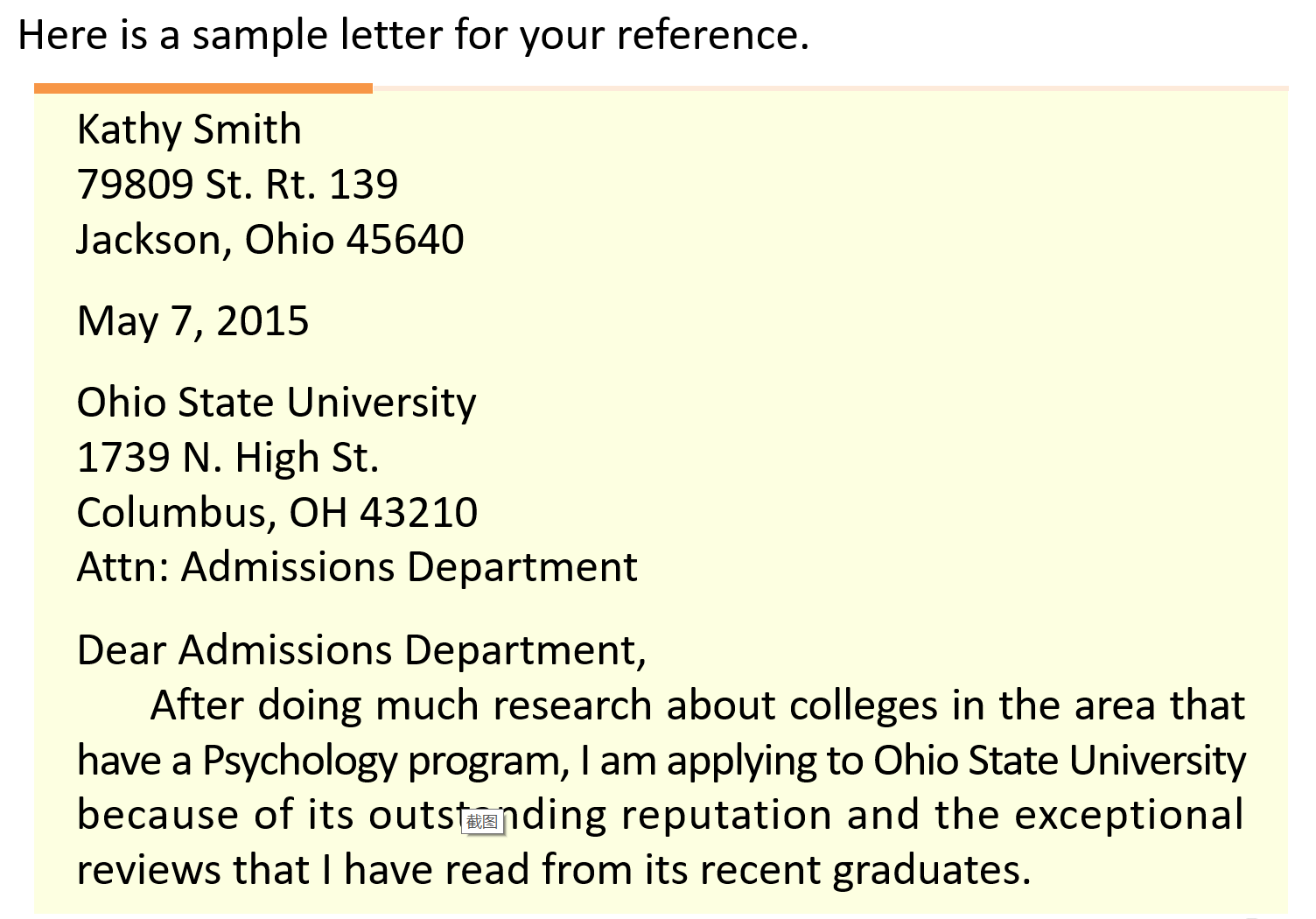Screen dimensions: 1316x919
Task: Click the word "reputation" in the paragraph
Action: 726,816
